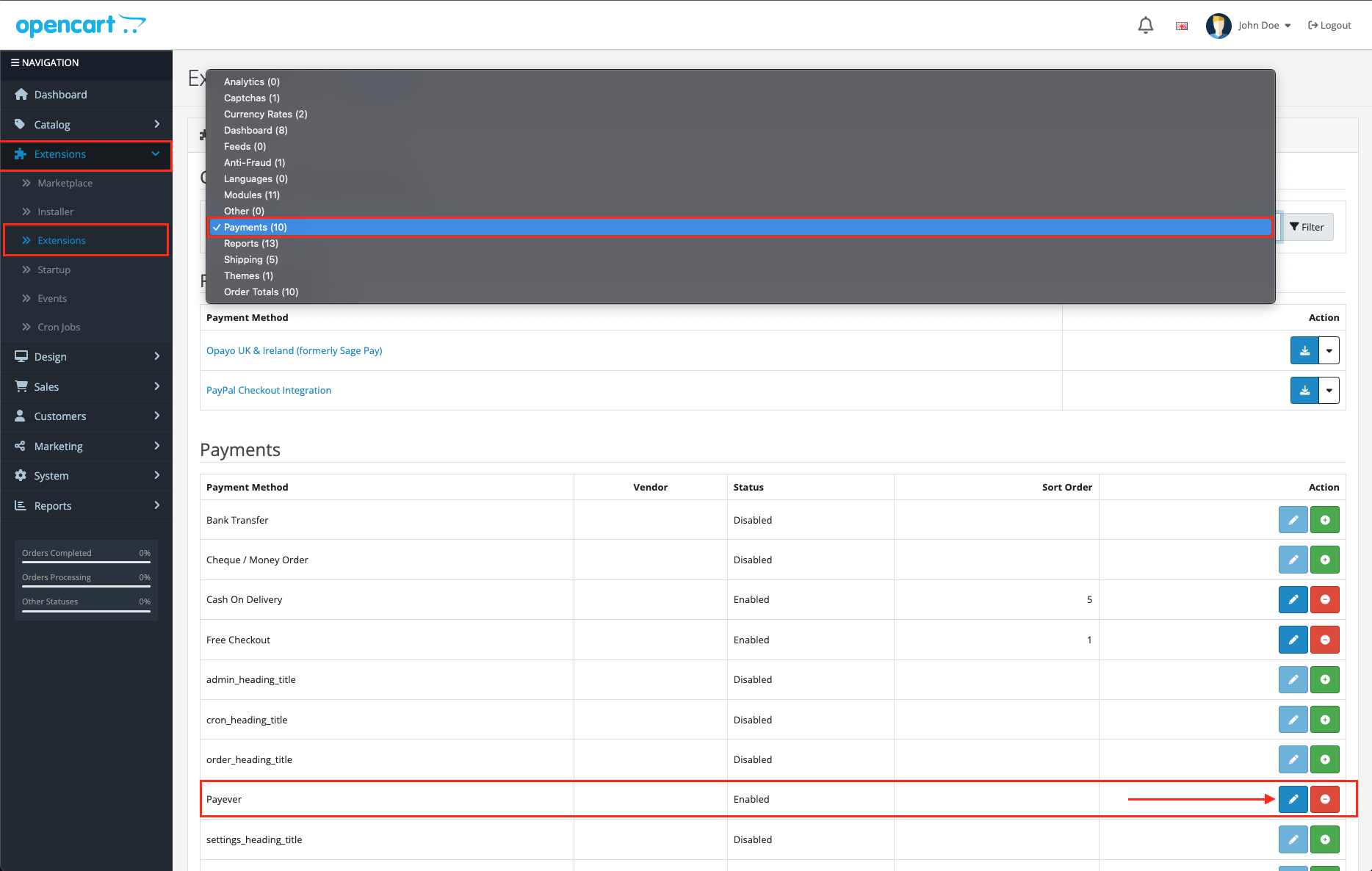Install Cheque / Money Order method
The image size is (1372, 871).
[1325, 560]
